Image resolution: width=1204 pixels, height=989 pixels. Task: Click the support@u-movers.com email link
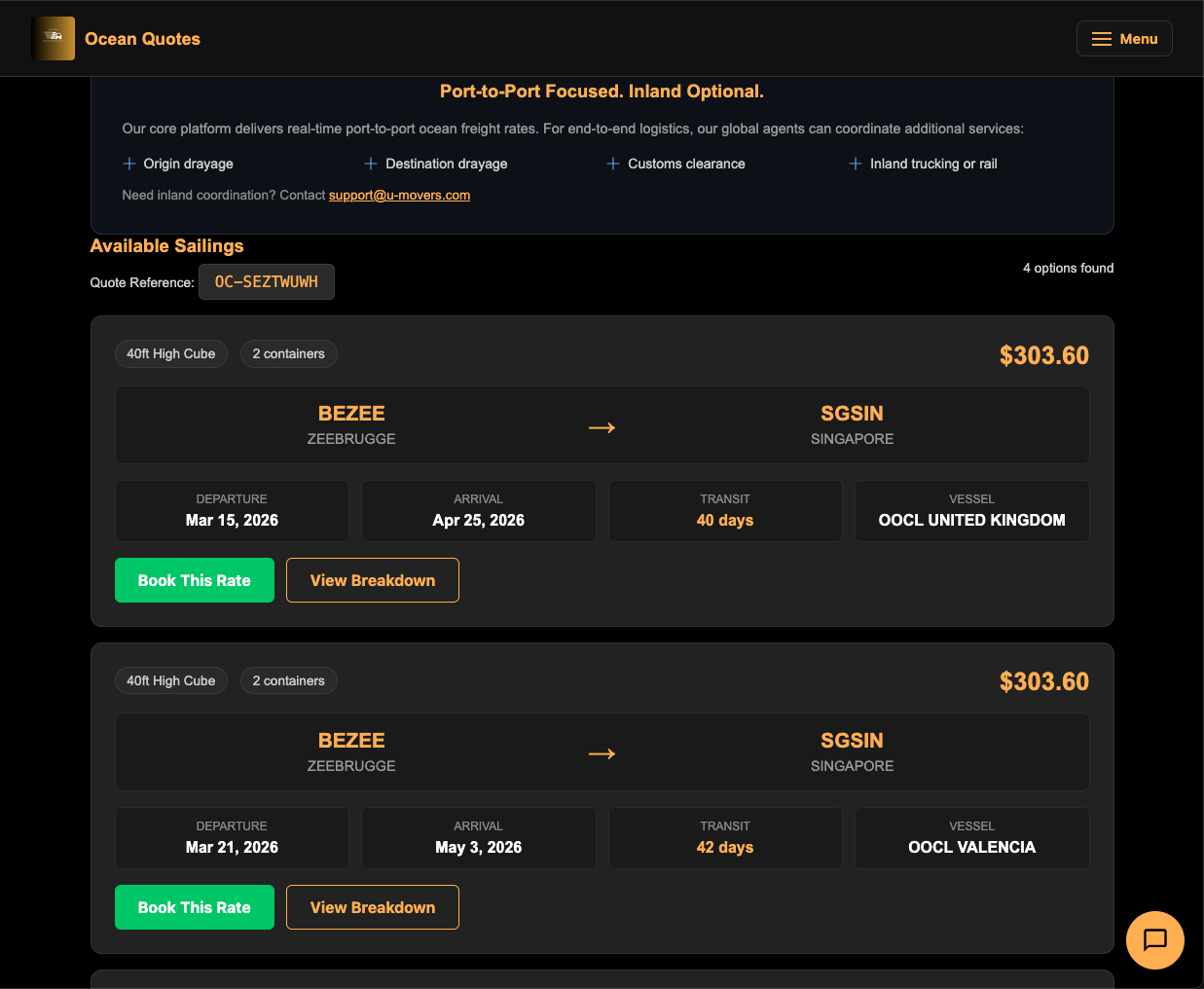pyautogui.click(x=399, y=195)
